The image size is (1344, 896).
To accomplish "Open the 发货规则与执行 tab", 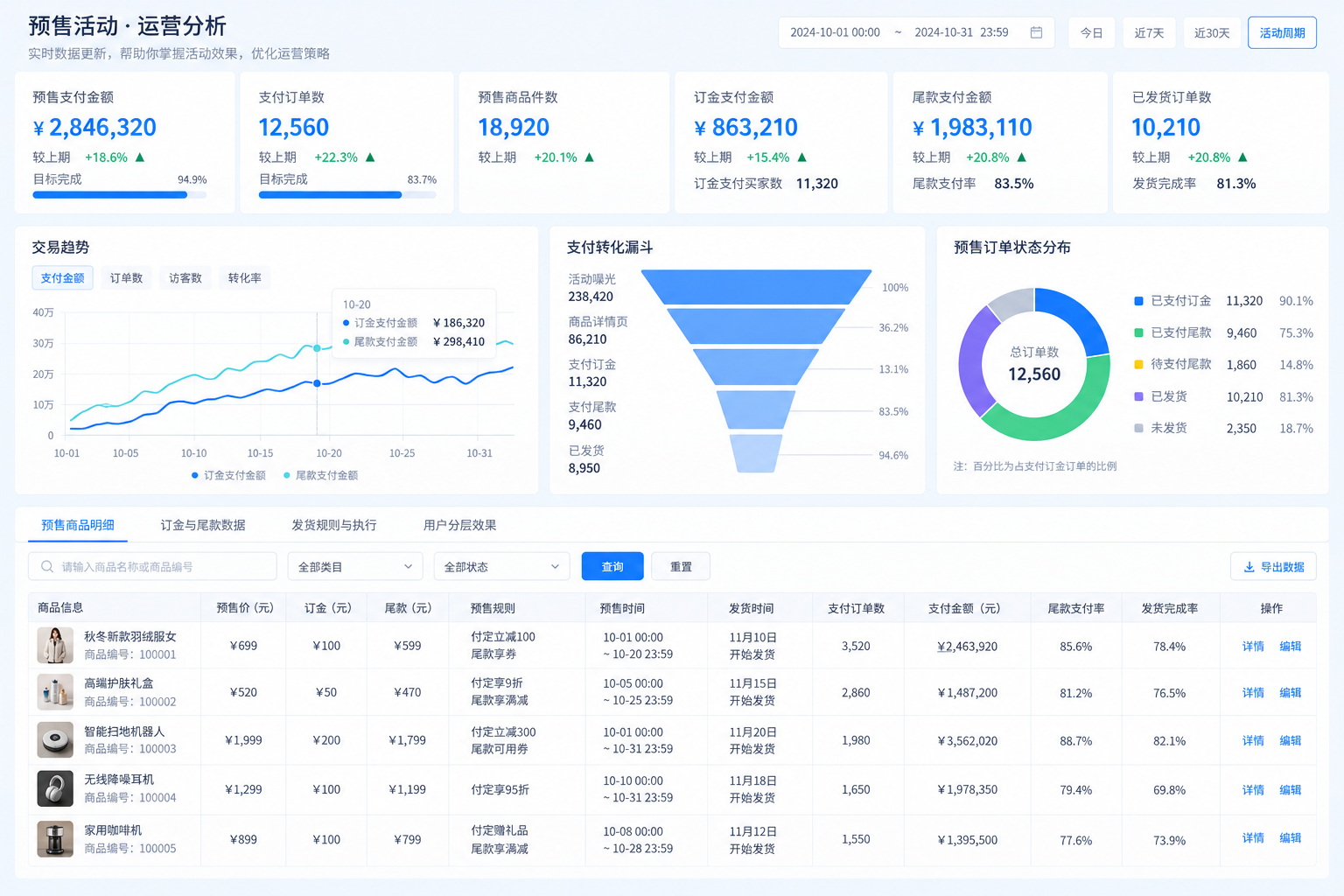I will (x=334, y=525).
